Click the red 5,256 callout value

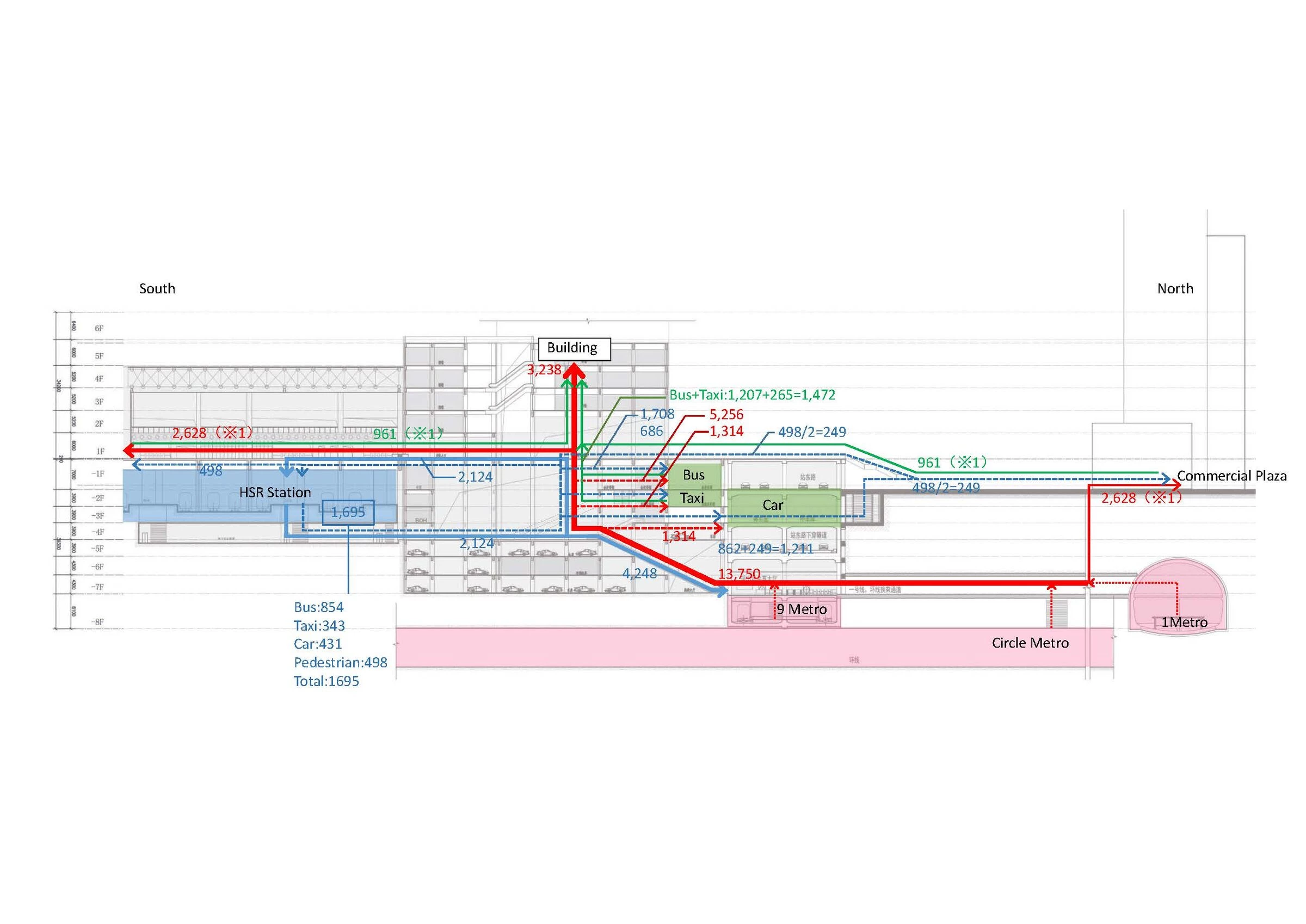coord(726,415)
